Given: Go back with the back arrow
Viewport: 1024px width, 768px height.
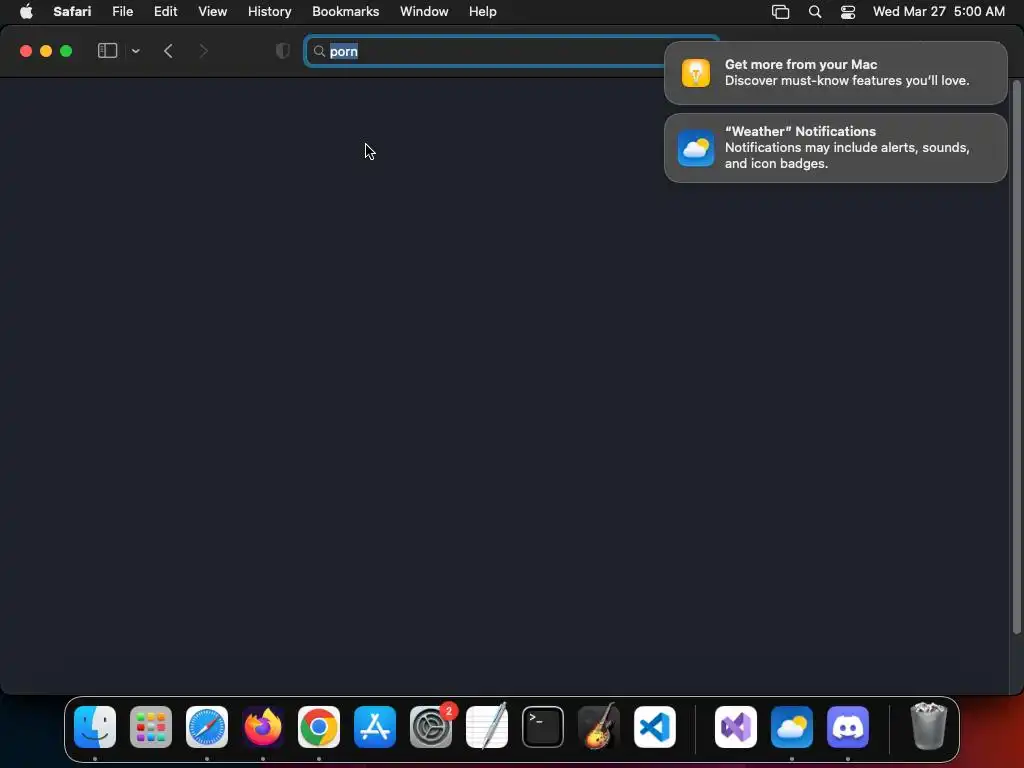Looking at the screenshot, I should (x=168, y=51).
